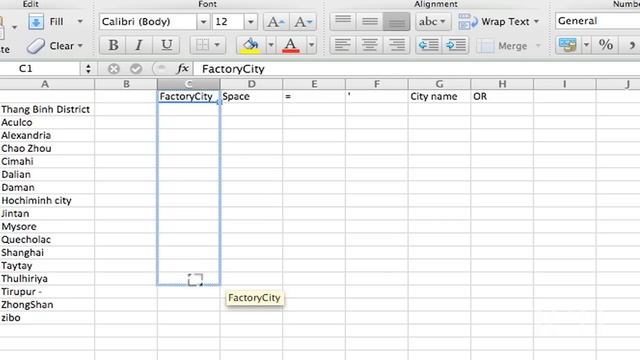
Task: Select Align Middle vertical alignment
Action: [x=370, y=22]
